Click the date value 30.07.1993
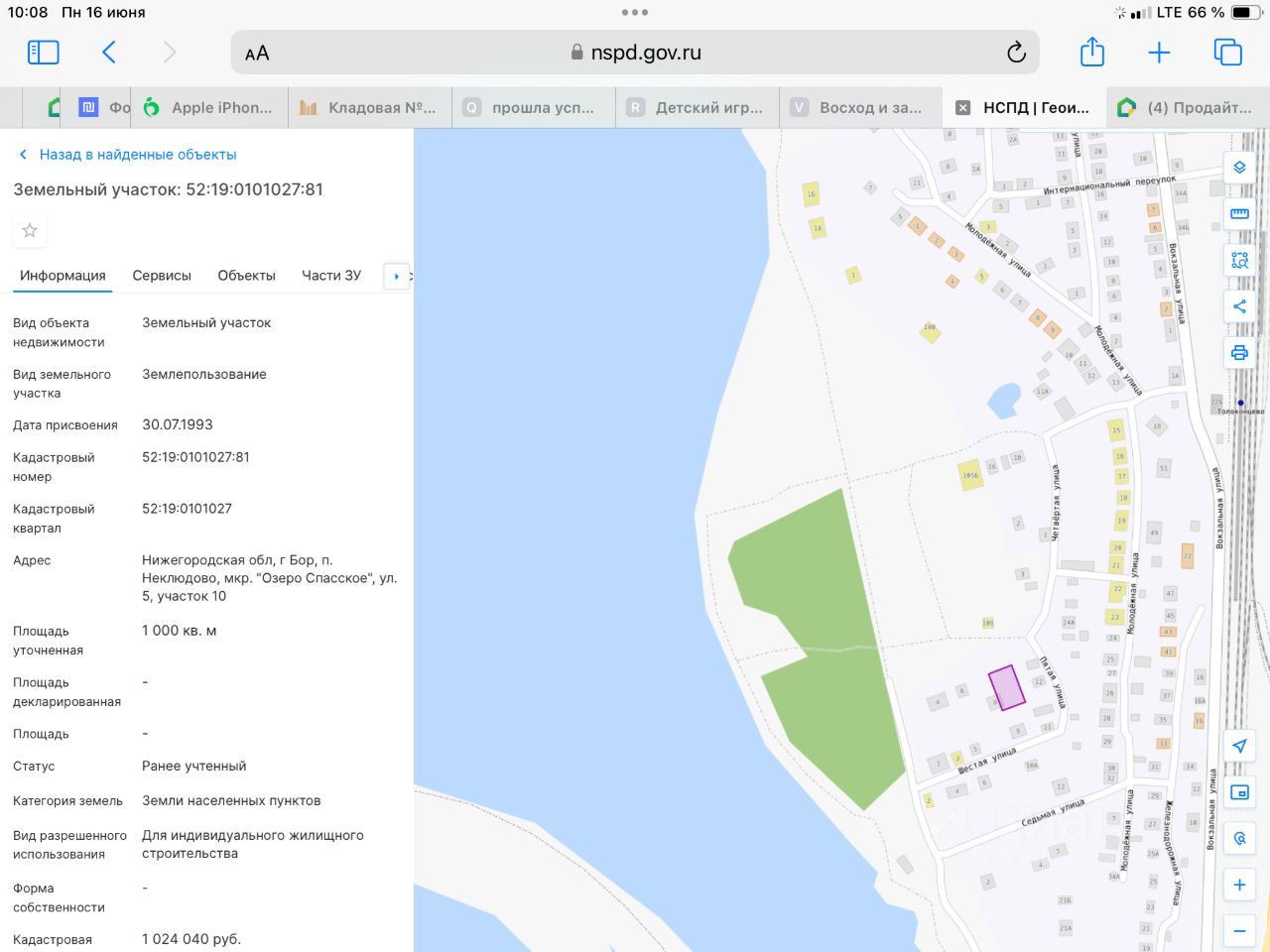 pos(178,424)
